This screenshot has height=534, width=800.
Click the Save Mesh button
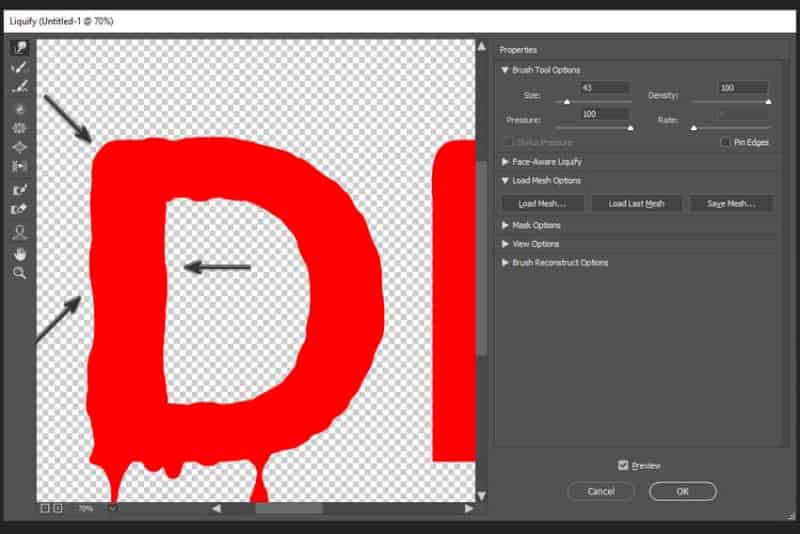pos(731,204)
